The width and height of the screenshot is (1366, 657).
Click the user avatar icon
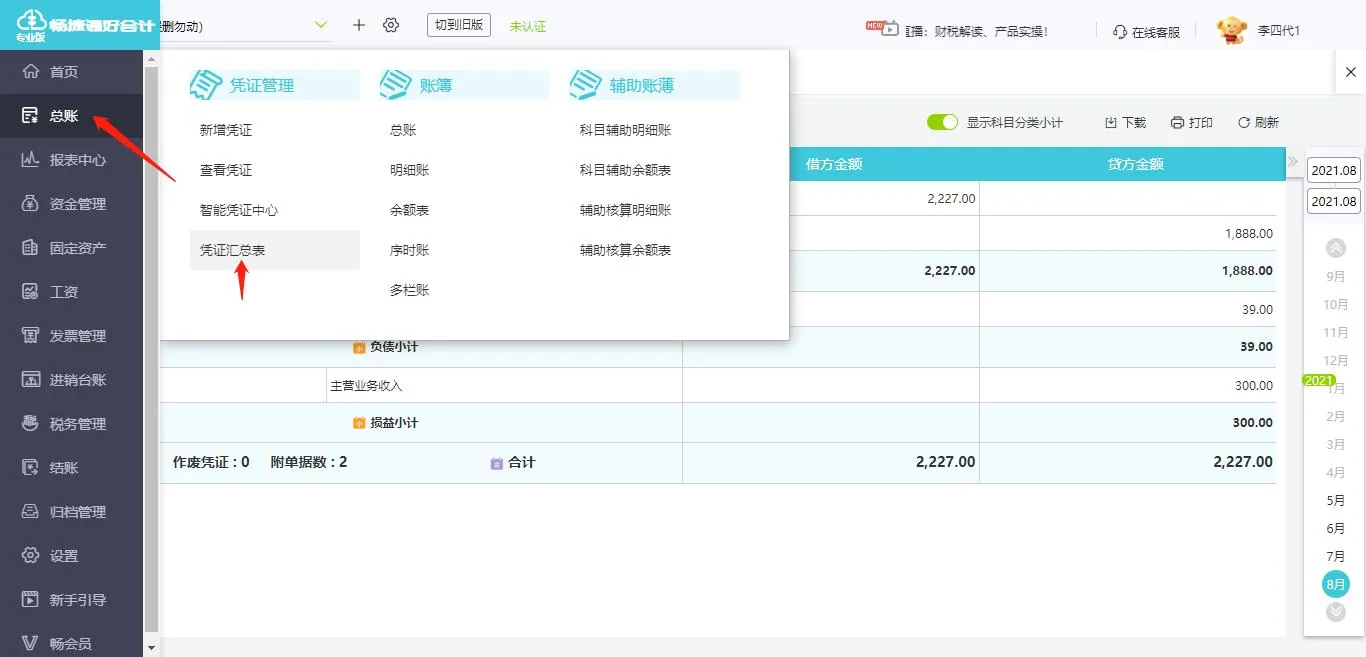pyautogui.click(x=1231, y=30)
